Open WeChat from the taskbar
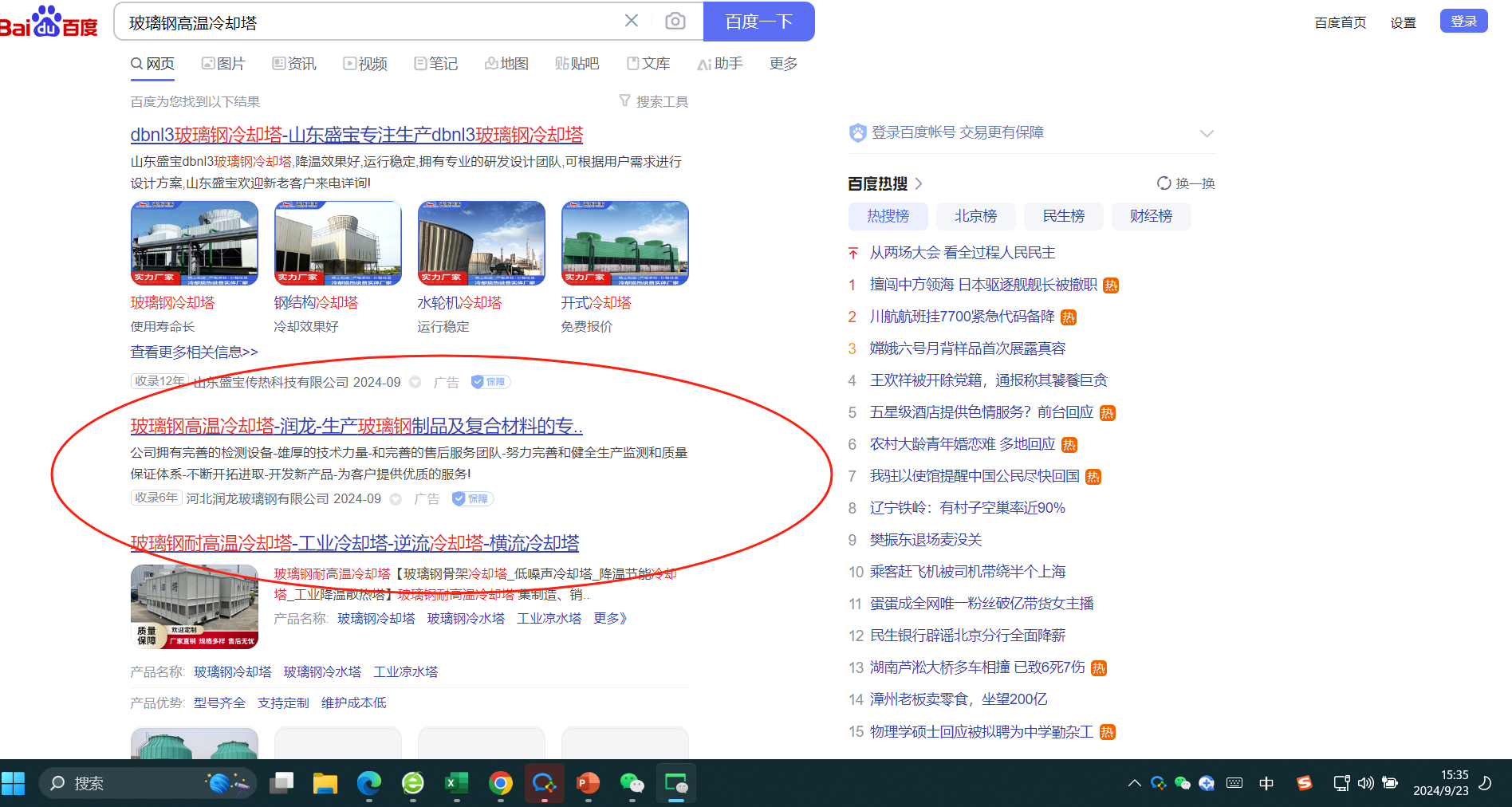 click(632, 783)
